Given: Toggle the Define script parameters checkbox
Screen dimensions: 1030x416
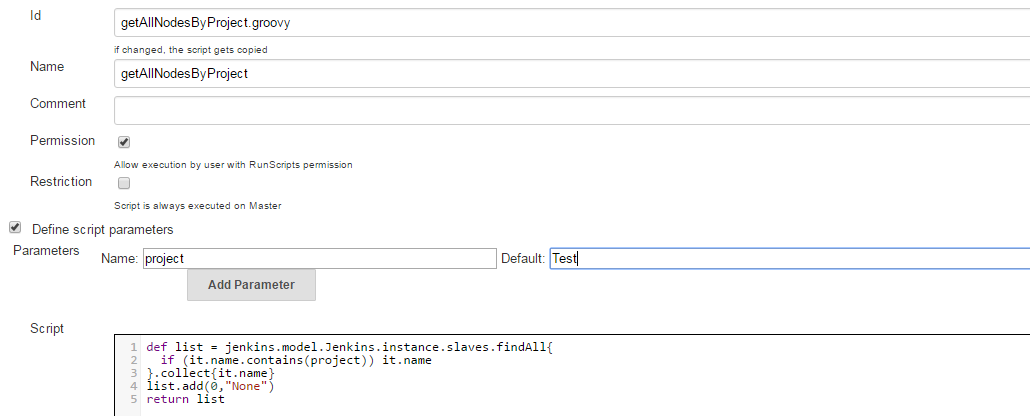Looking at the screenshot, I should point(15,228).
